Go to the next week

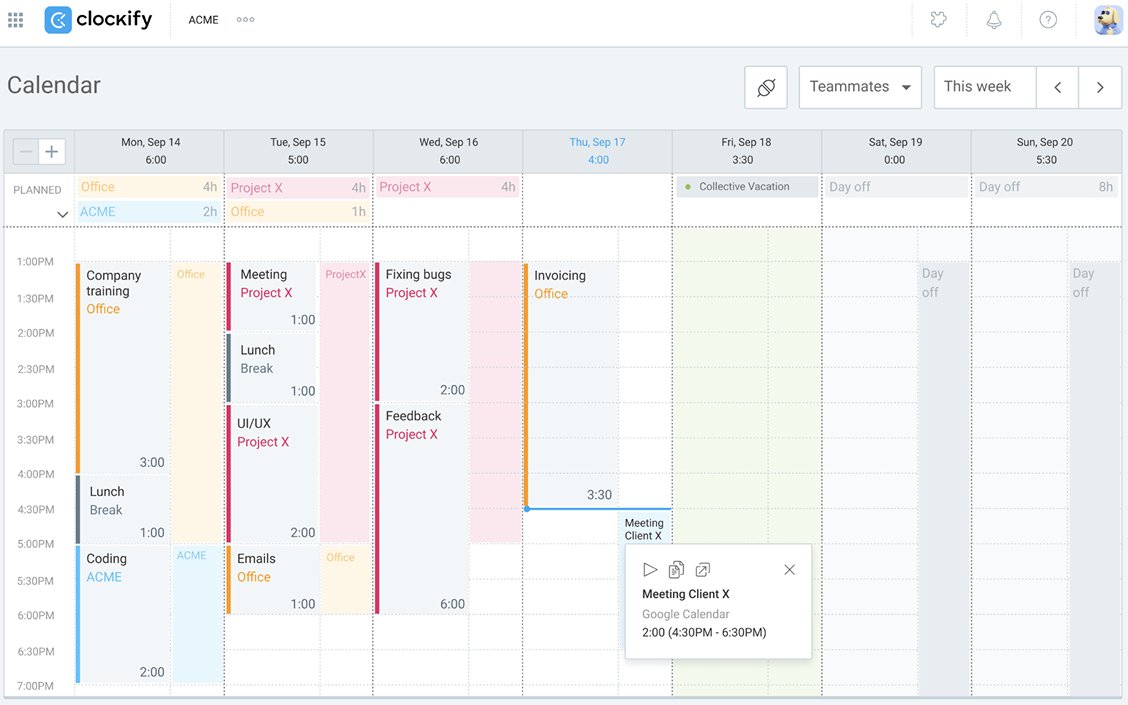[x=1100, y=88]
